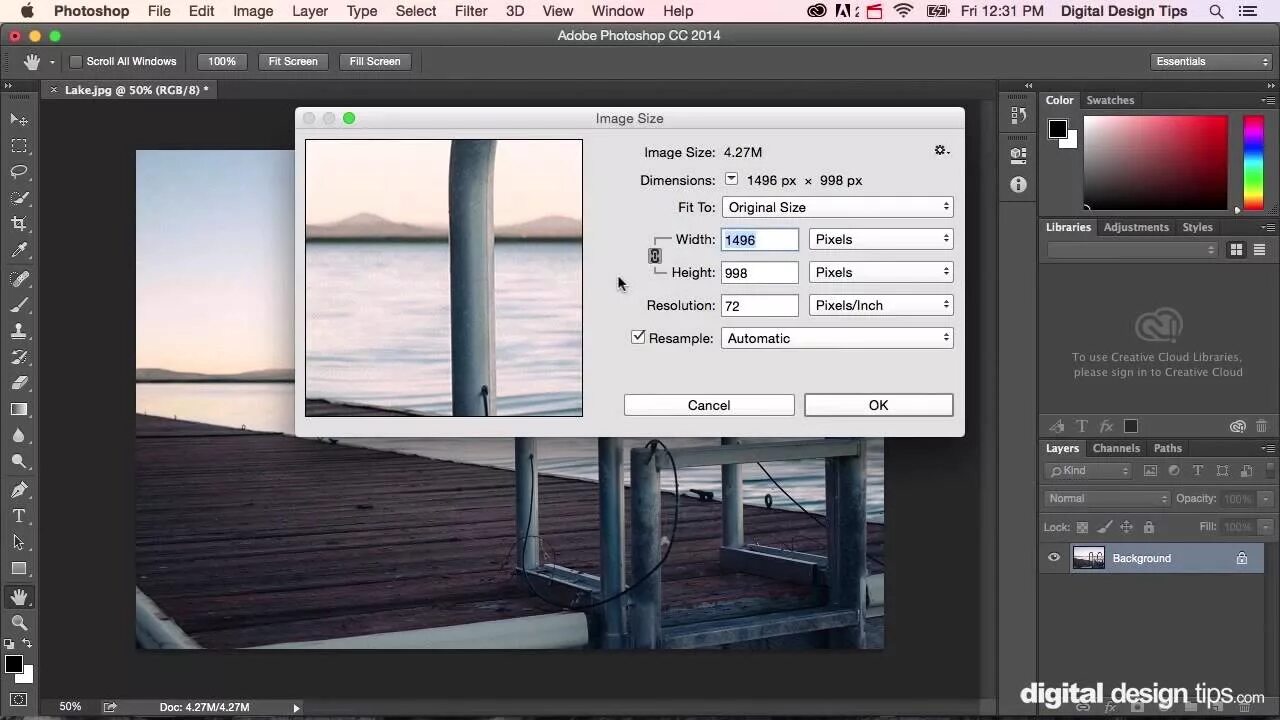Open the Height units dropdown
This screenshot has width=1280, height=720.
tap(881, 272)
